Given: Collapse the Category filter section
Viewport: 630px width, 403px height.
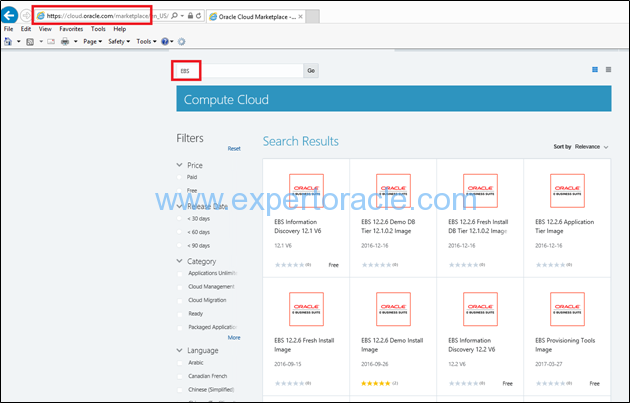Looking at the screenshot, I should pyautogui.click(x=179, y=261).
